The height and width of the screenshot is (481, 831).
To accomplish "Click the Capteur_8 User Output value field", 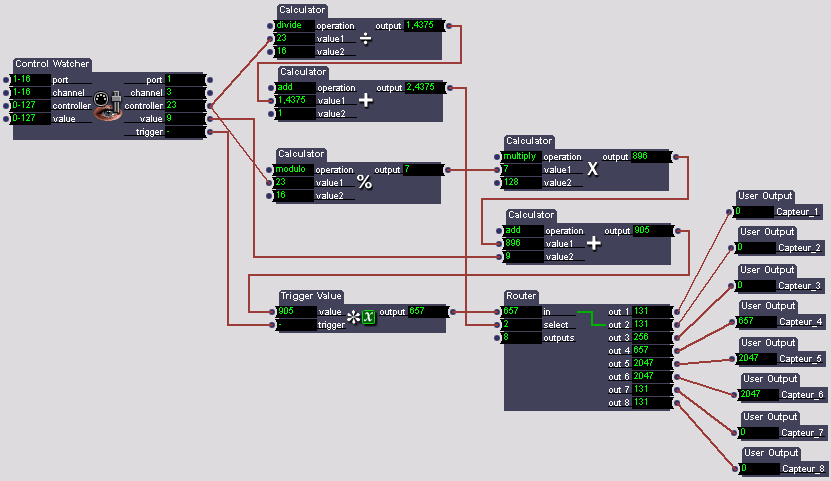I will point(758,468).
